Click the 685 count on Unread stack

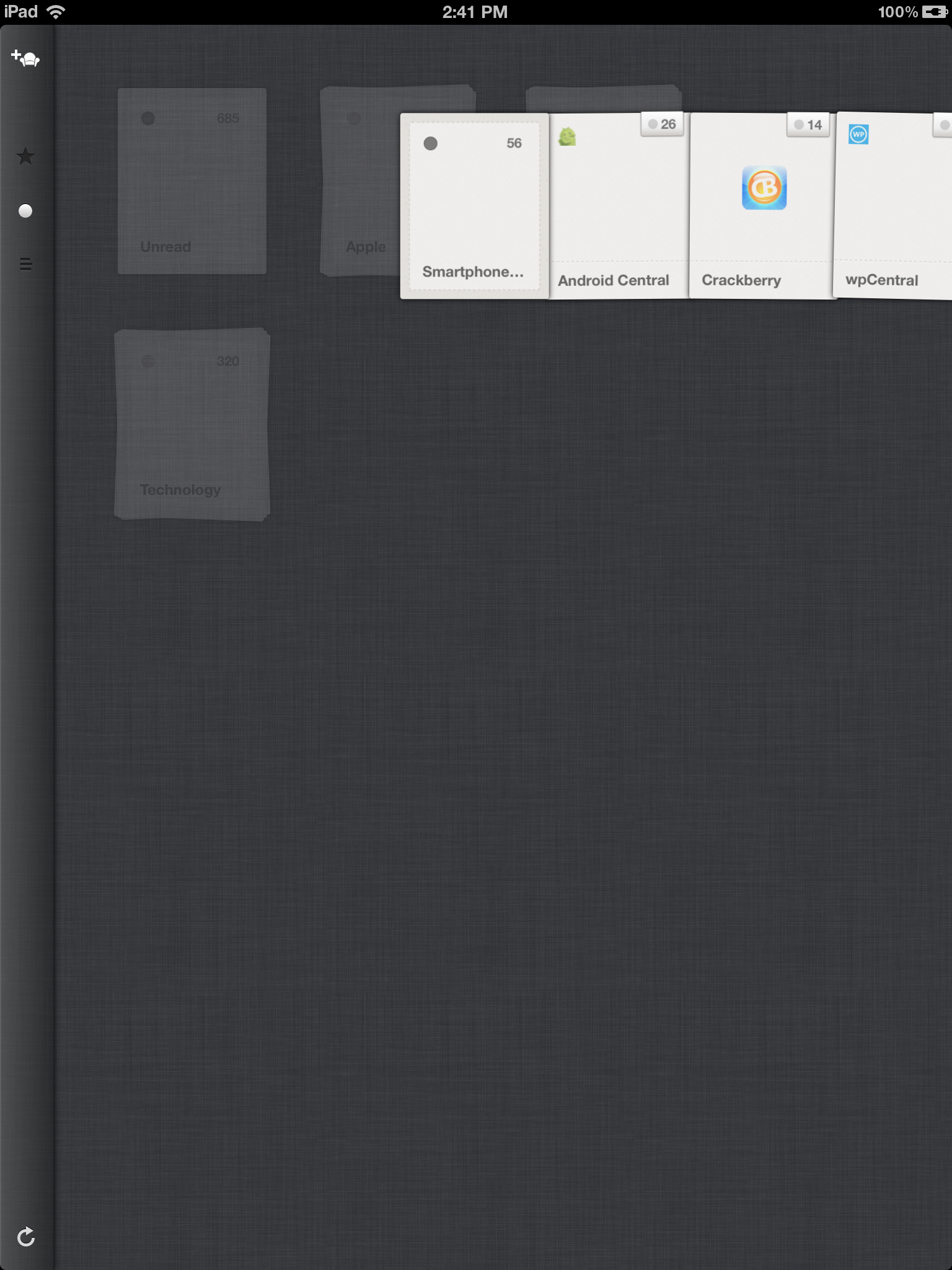point(227,118)
